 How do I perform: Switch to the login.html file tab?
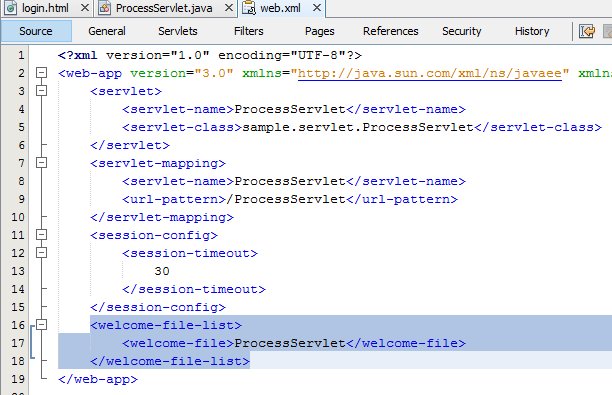click(45, 8)
